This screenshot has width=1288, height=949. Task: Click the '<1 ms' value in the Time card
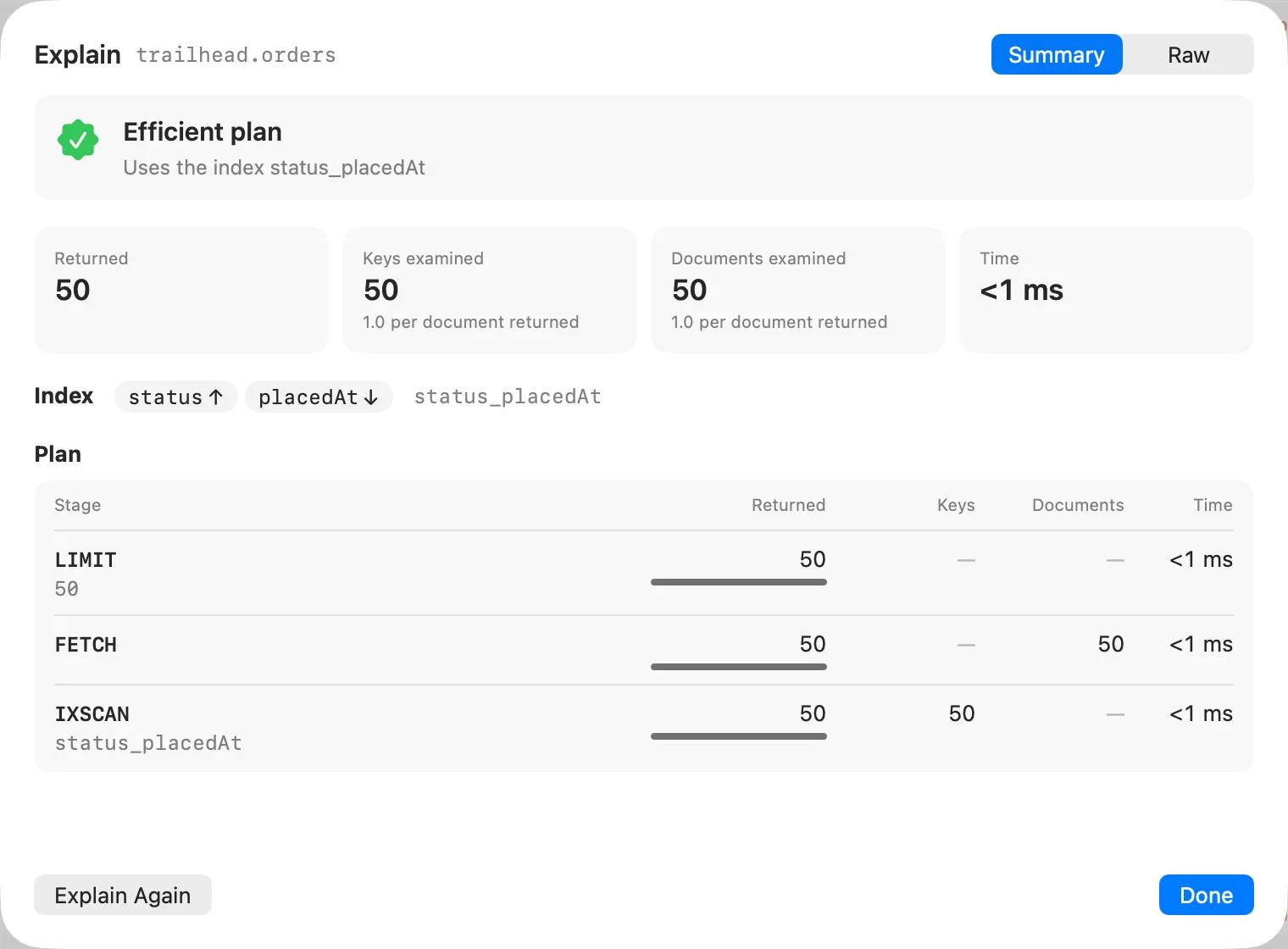click(x=1022, y=291)
